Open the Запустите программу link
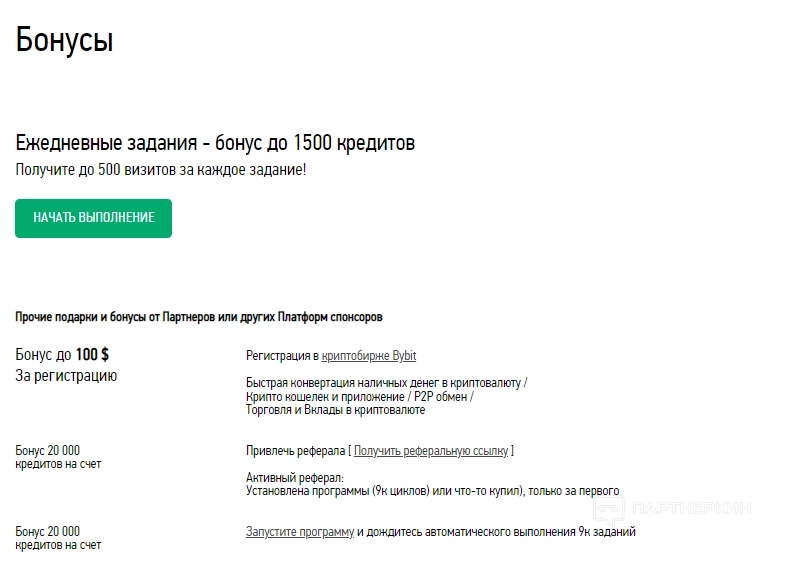 [x=300, y=532]
